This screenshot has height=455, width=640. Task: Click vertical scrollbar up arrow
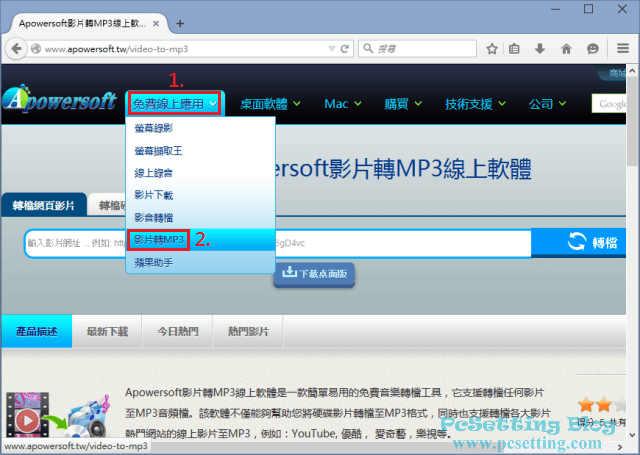[632, 71]
